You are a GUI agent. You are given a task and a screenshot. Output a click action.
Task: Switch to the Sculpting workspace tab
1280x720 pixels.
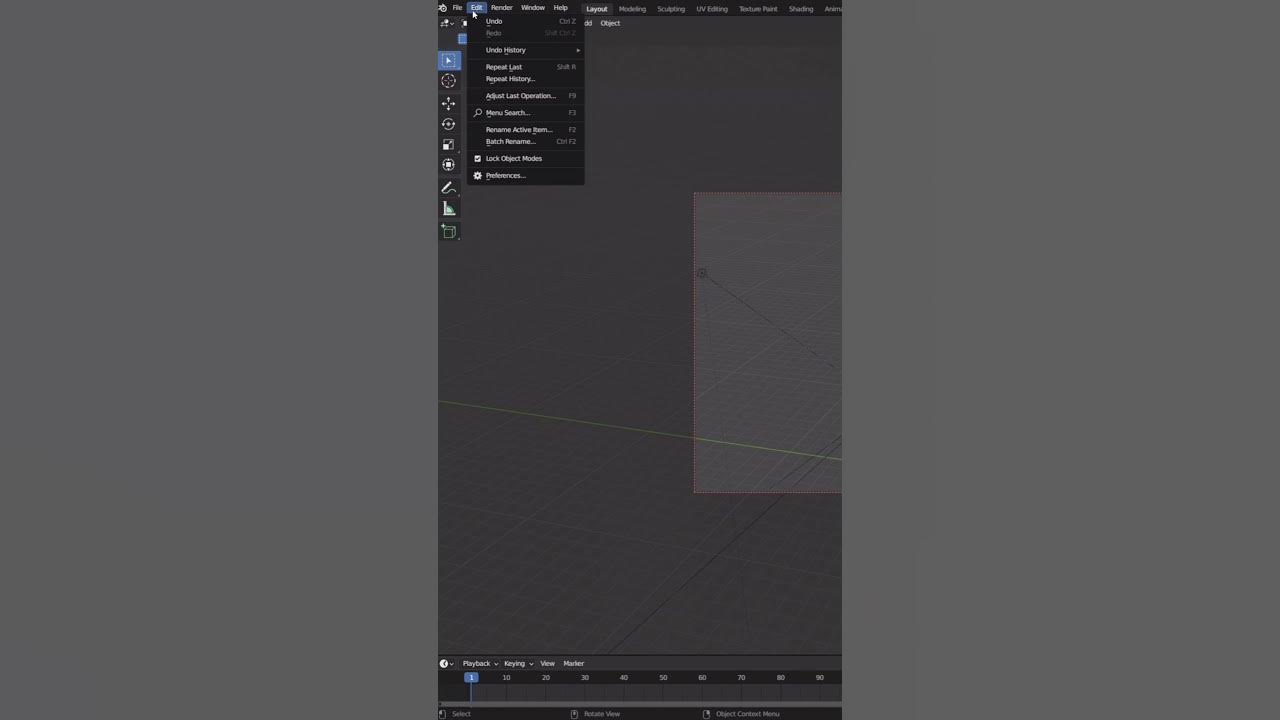671,9
